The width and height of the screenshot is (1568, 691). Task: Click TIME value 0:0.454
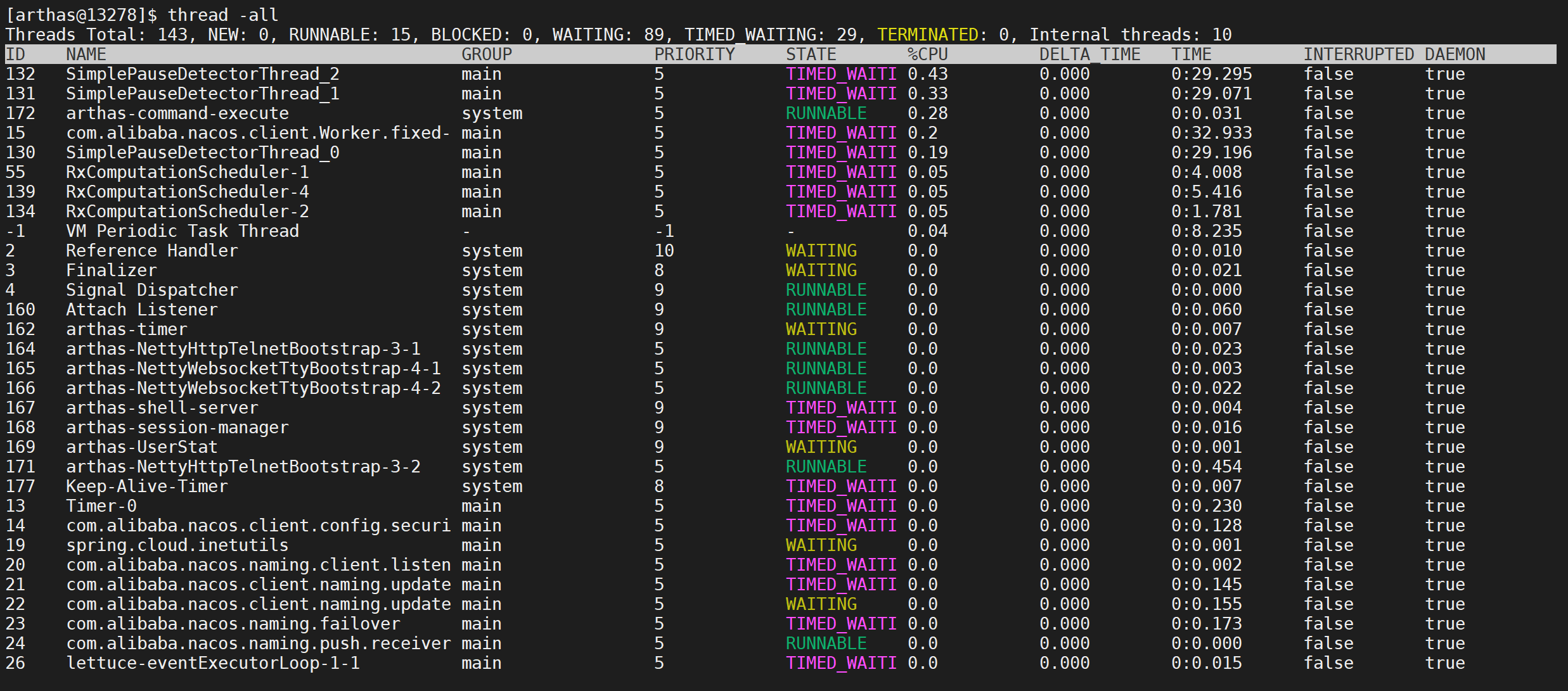click(x=1207, y=467)
